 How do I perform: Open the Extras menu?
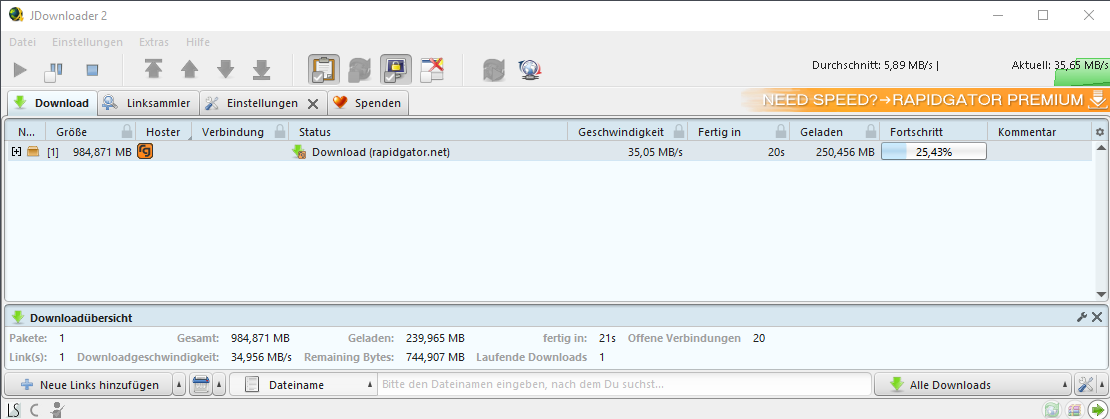pos(154,42)
